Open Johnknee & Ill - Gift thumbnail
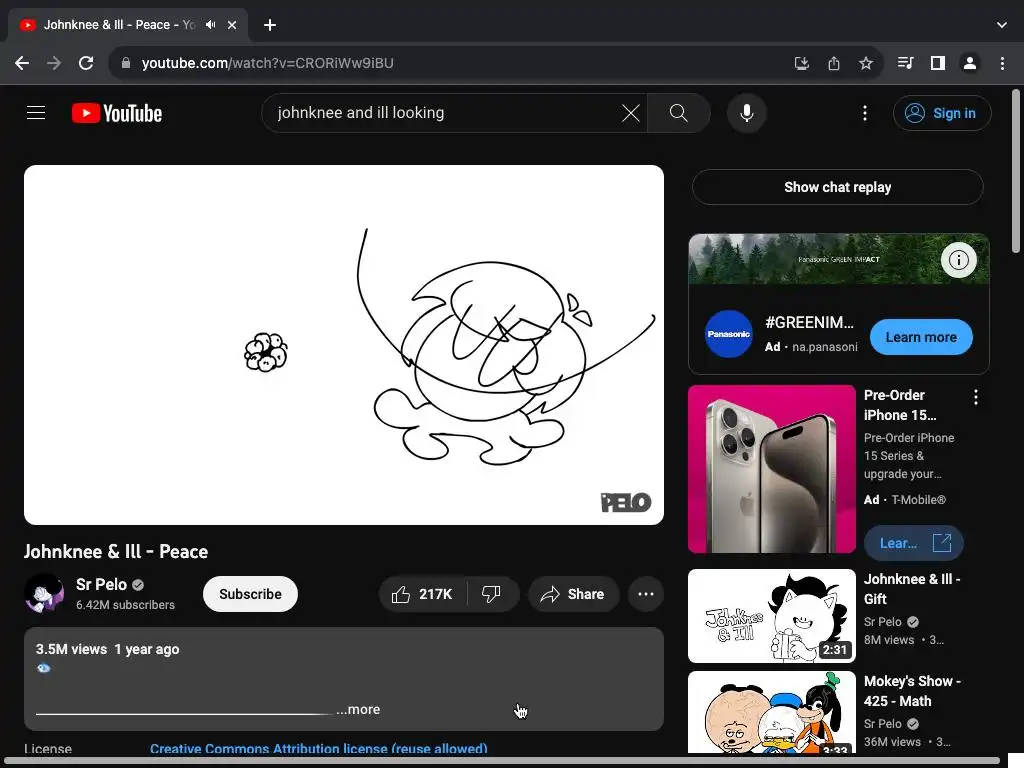 point(771,616)
